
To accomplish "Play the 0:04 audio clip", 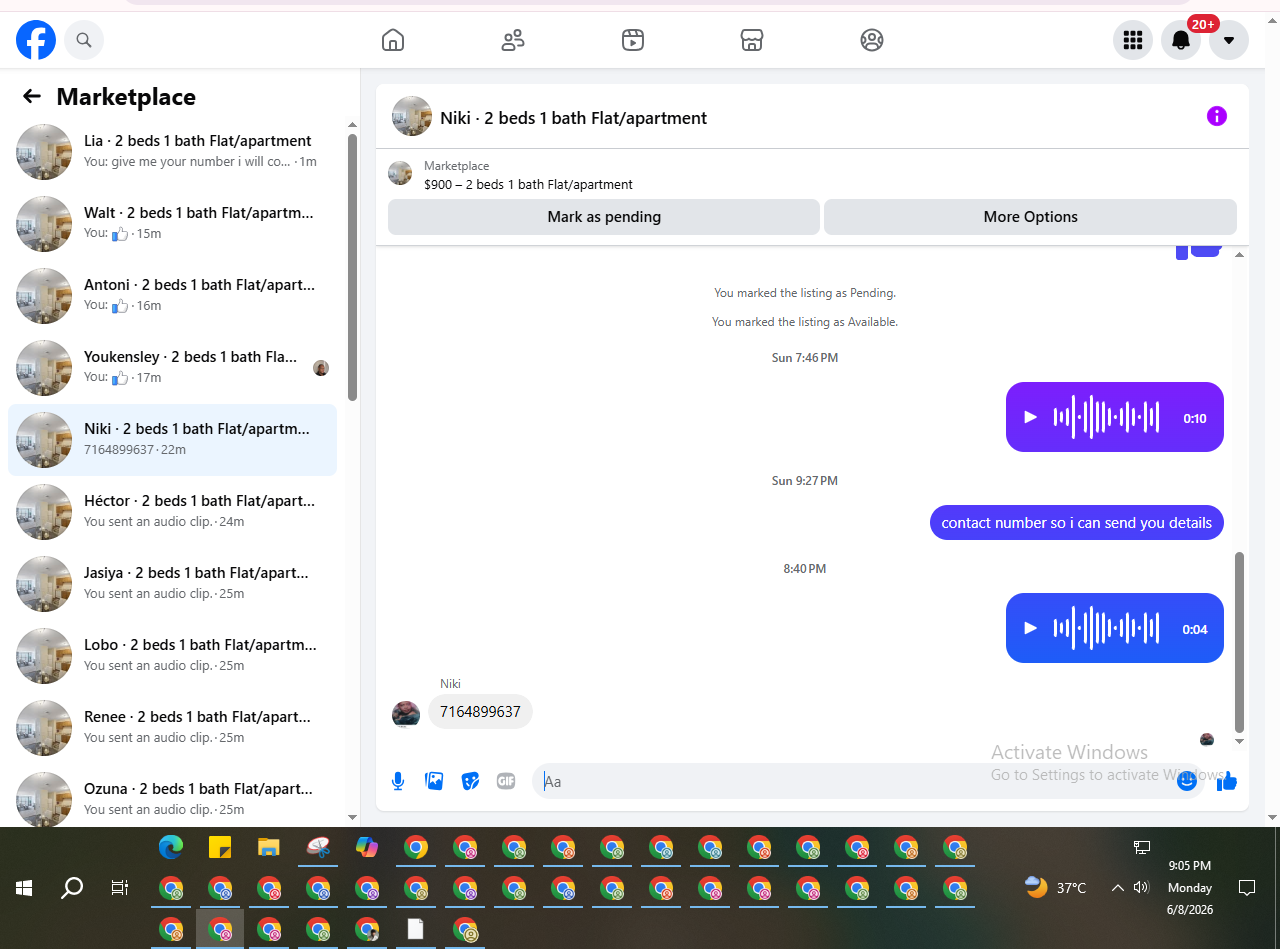I will coord(1031,628).
